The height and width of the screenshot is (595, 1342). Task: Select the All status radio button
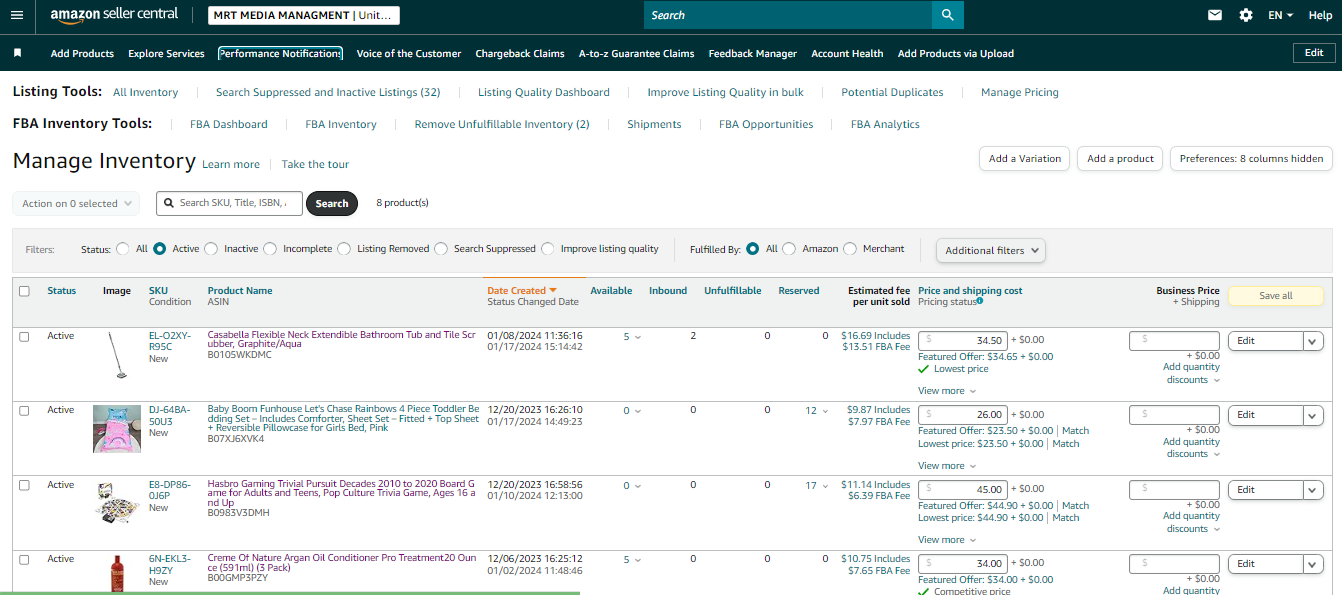(x=123, y=249)
